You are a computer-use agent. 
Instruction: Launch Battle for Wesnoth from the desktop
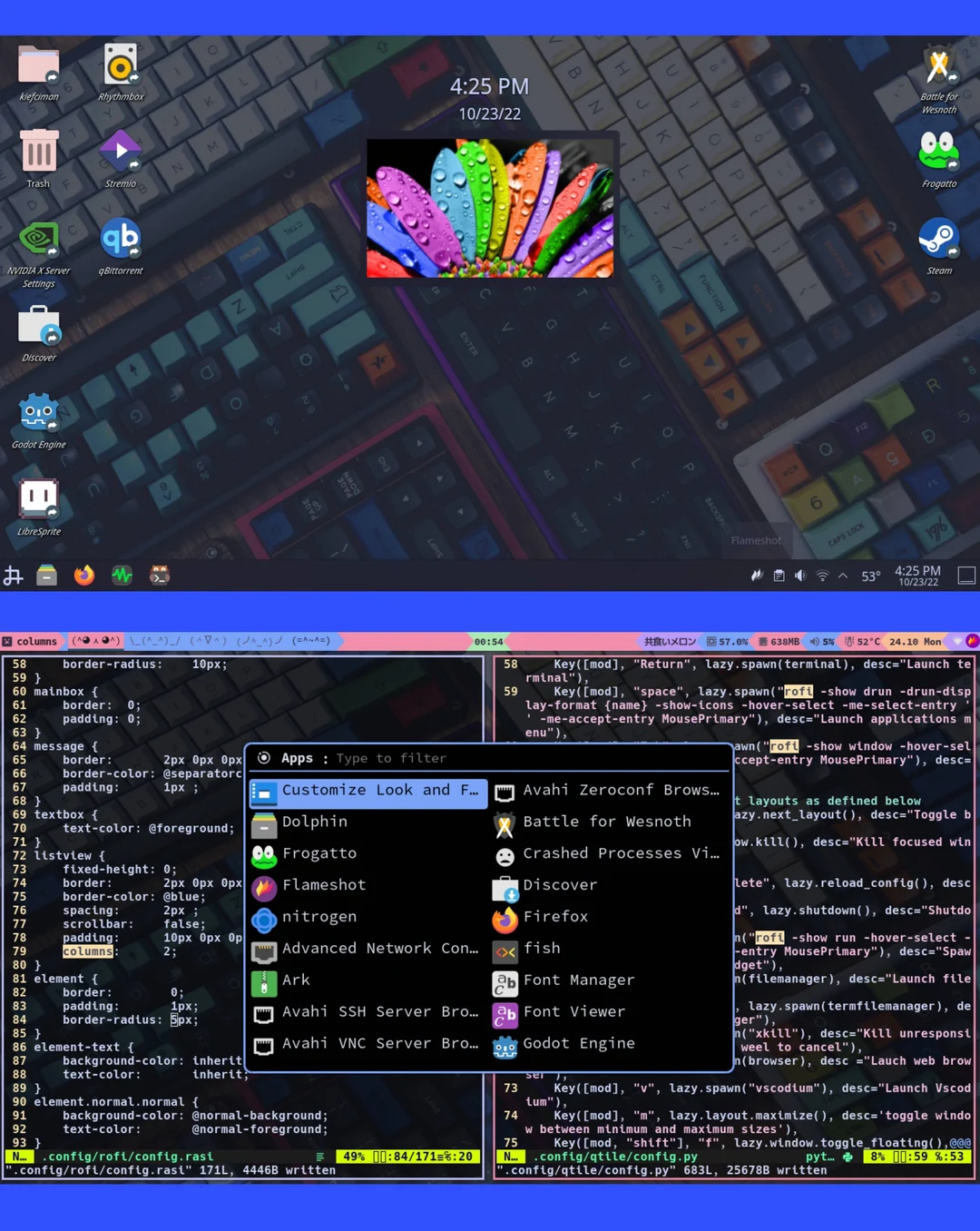(939, 64)
